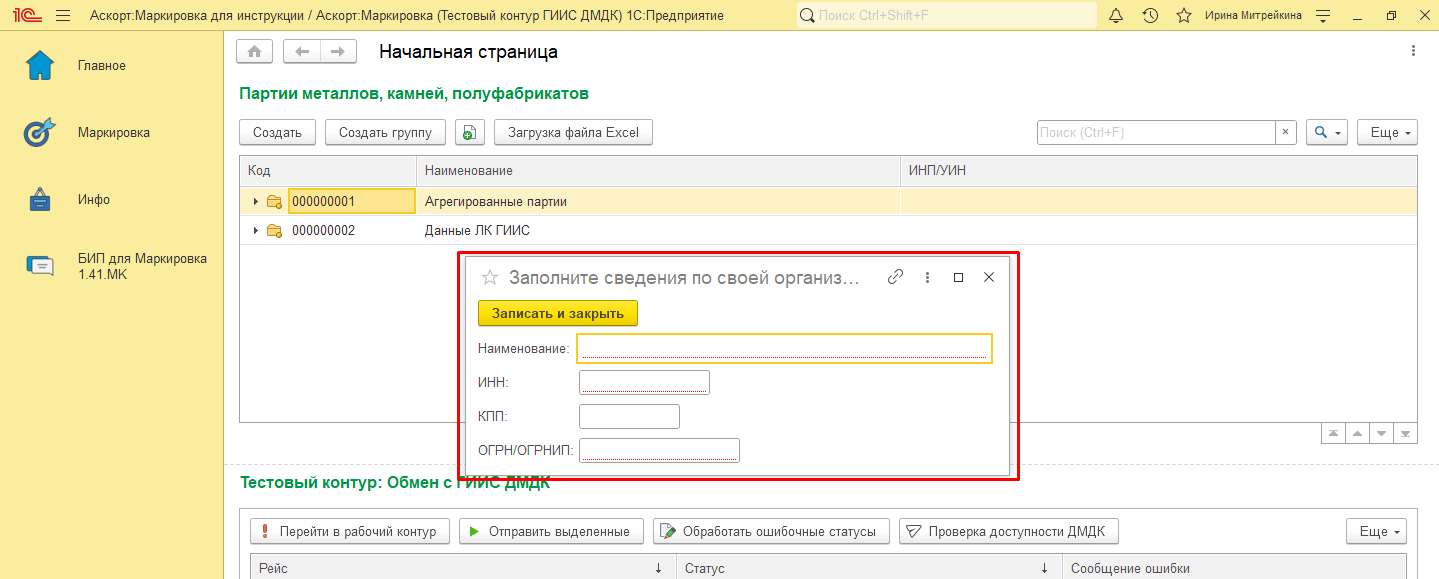Open the upper Еще dropdown menu
The width and height of the screenshot is (1439, 579).
pyautogui.click(x=1387, y=133)
